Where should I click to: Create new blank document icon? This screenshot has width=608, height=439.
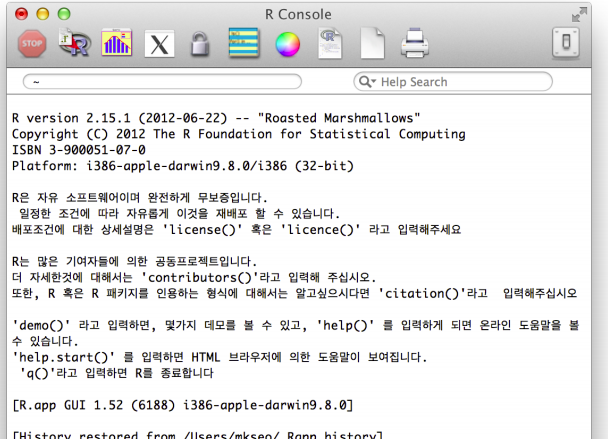[372, 43]
